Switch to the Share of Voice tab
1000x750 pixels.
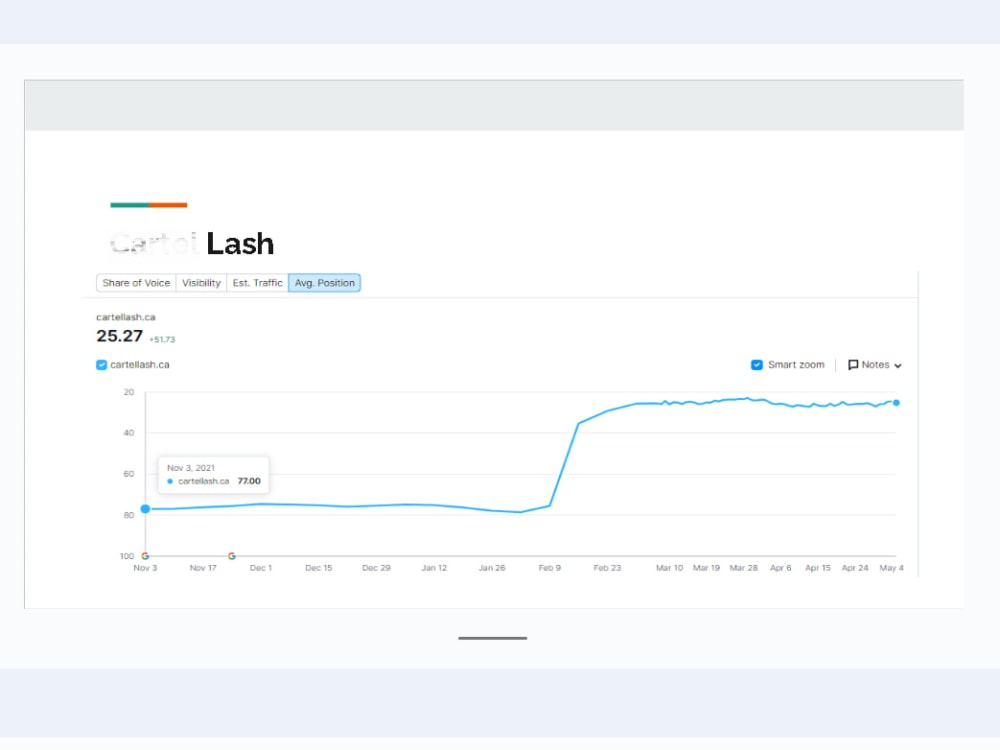pyautogui.click(x=136, y=283)
